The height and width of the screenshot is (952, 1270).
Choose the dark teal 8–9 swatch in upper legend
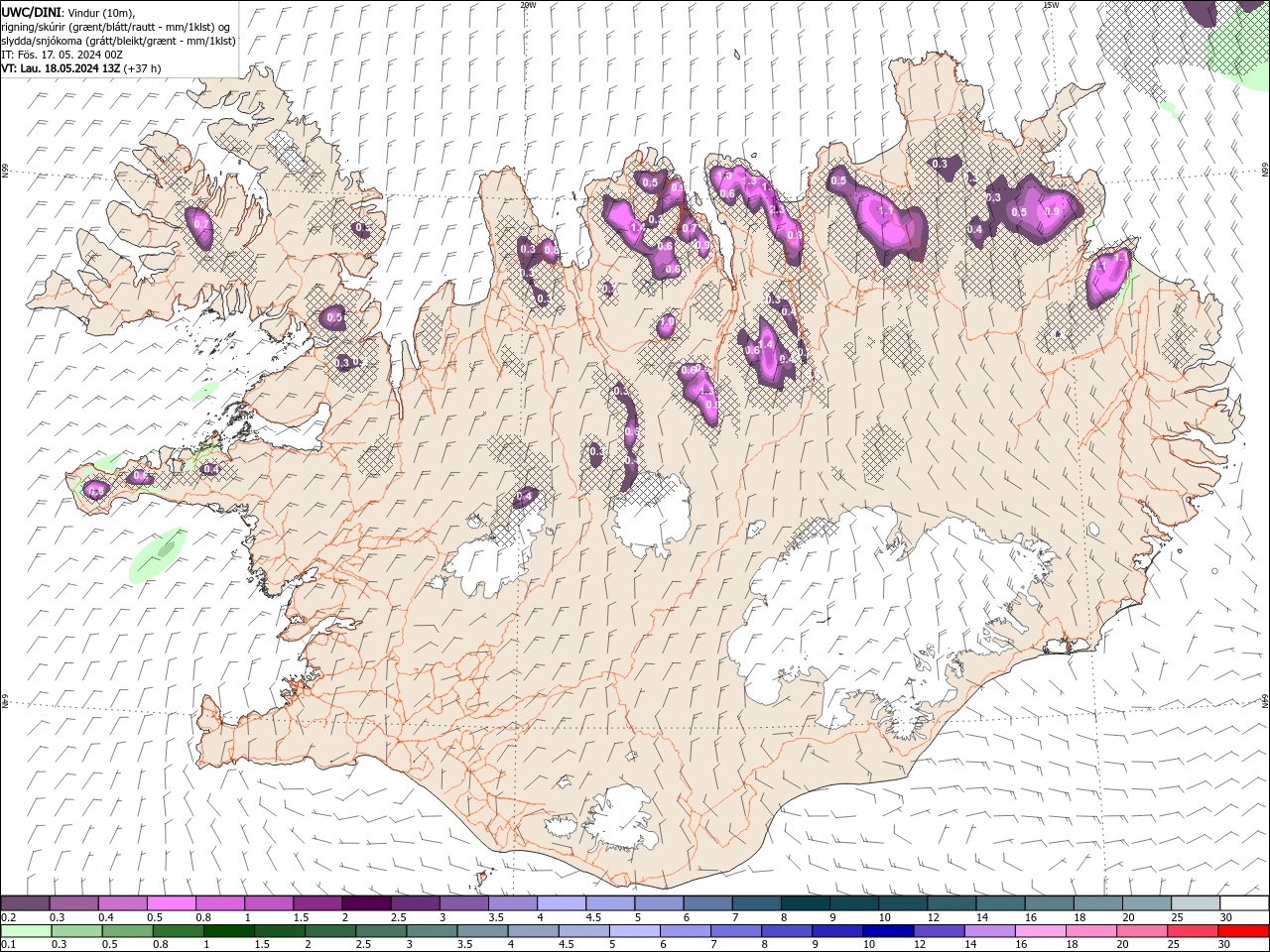click(x=805, y=902)
